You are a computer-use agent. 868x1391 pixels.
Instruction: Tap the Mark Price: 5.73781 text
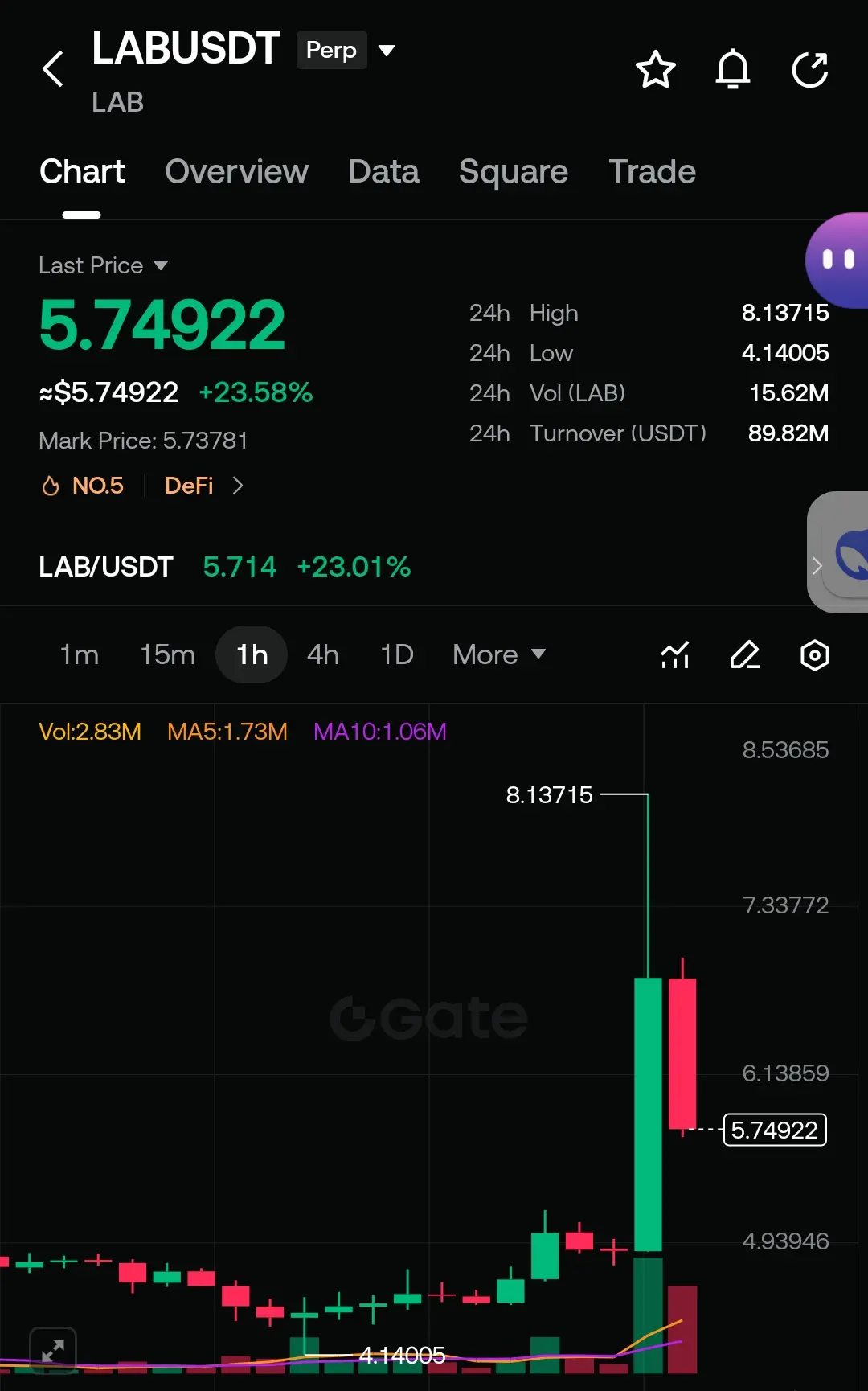(x=143, y=441)
